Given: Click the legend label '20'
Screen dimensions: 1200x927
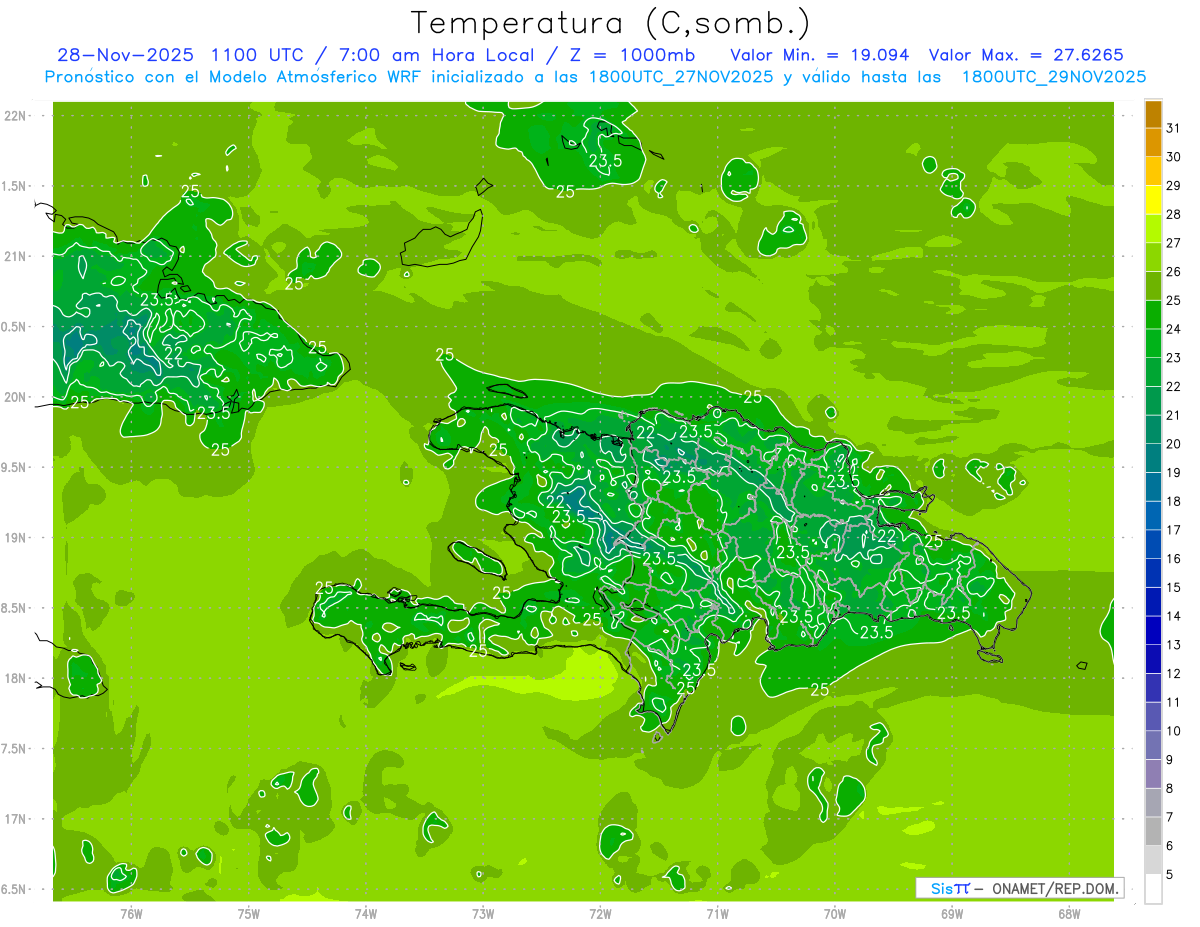Looking at the screenshot, I should click(1174, 444).
